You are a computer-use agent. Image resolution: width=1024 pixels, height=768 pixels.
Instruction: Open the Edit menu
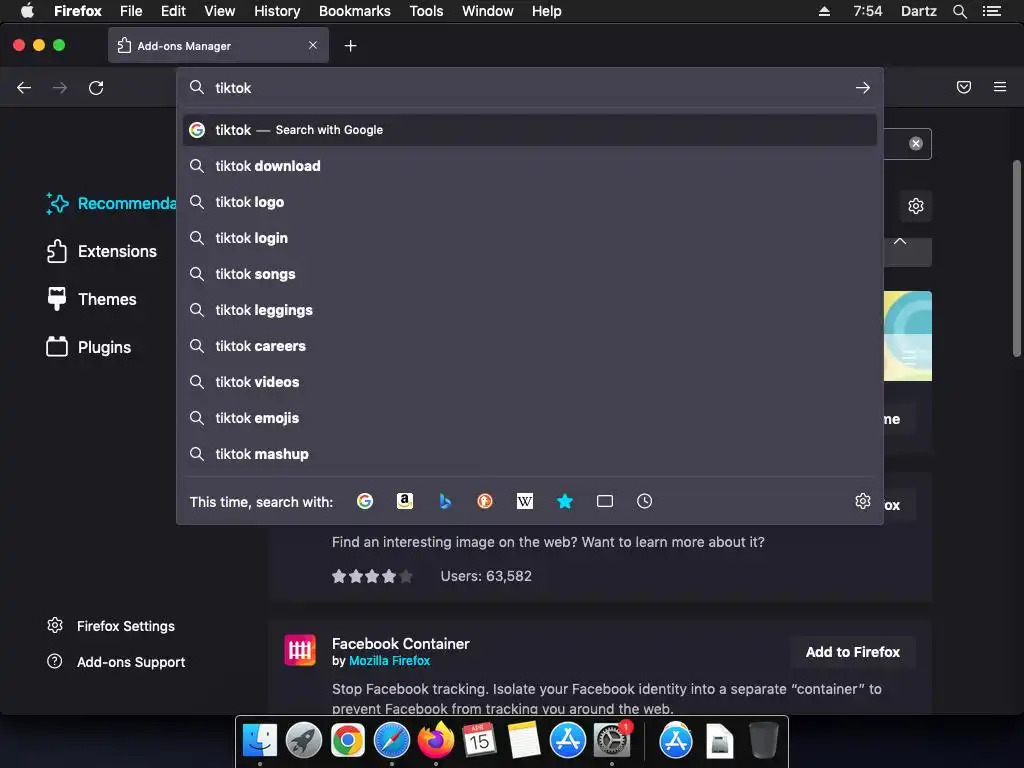click(173, 11)
